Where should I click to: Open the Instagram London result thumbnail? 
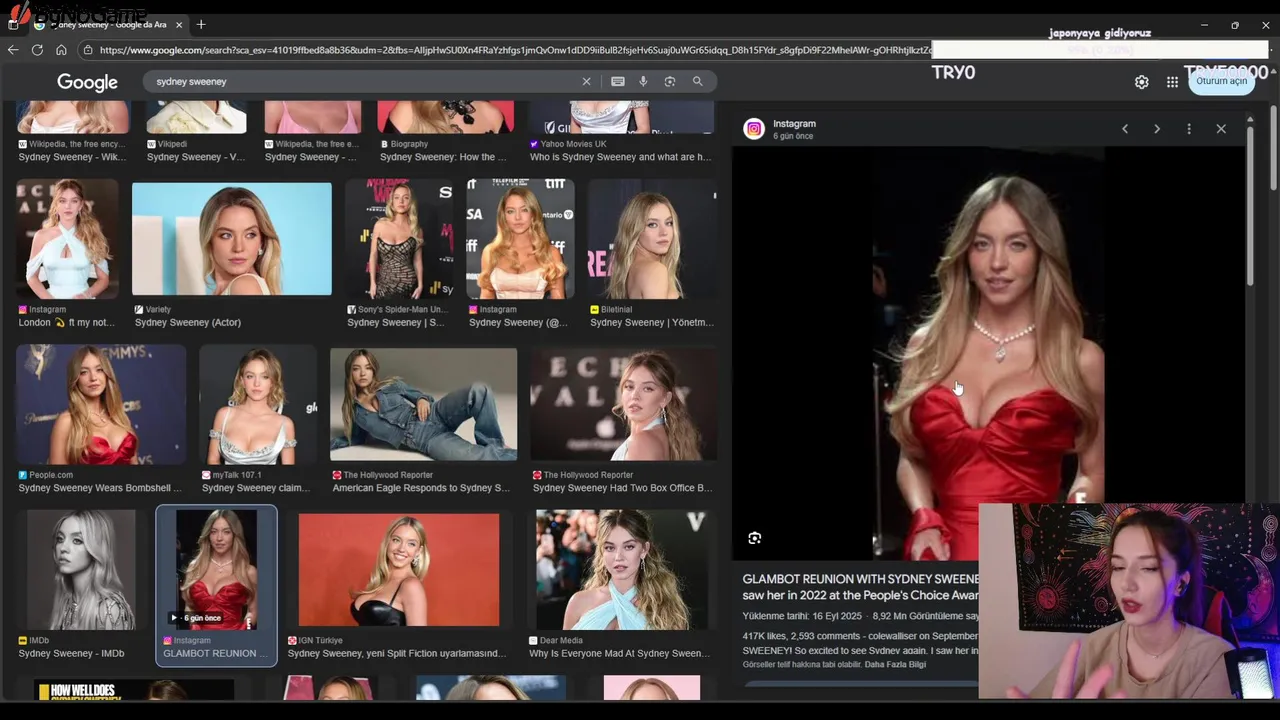coord(67,239)
